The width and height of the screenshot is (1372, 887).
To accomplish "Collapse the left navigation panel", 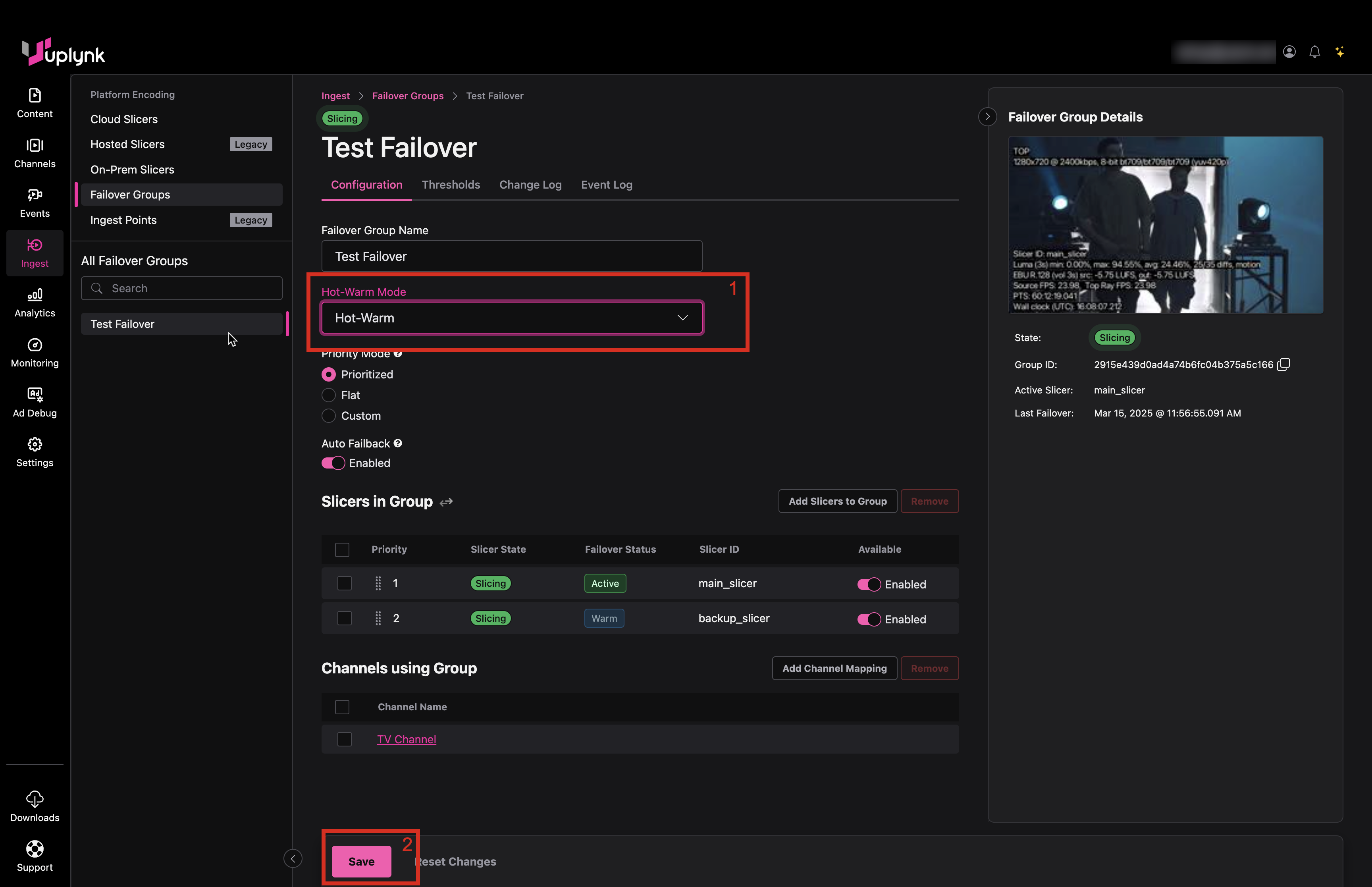I will [x=293, y=859].
